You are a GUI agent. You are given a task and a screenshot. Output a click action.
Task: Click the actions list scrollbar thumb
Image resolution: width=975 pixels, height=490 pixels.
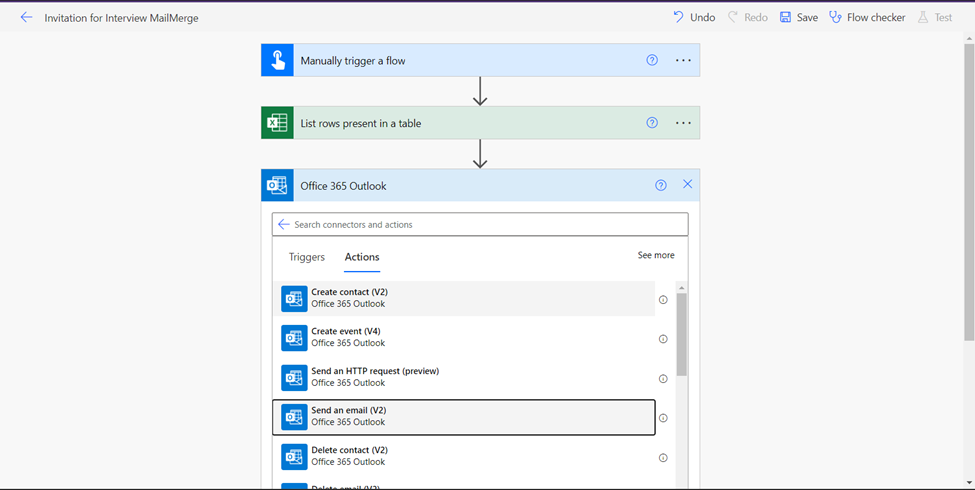682,335
